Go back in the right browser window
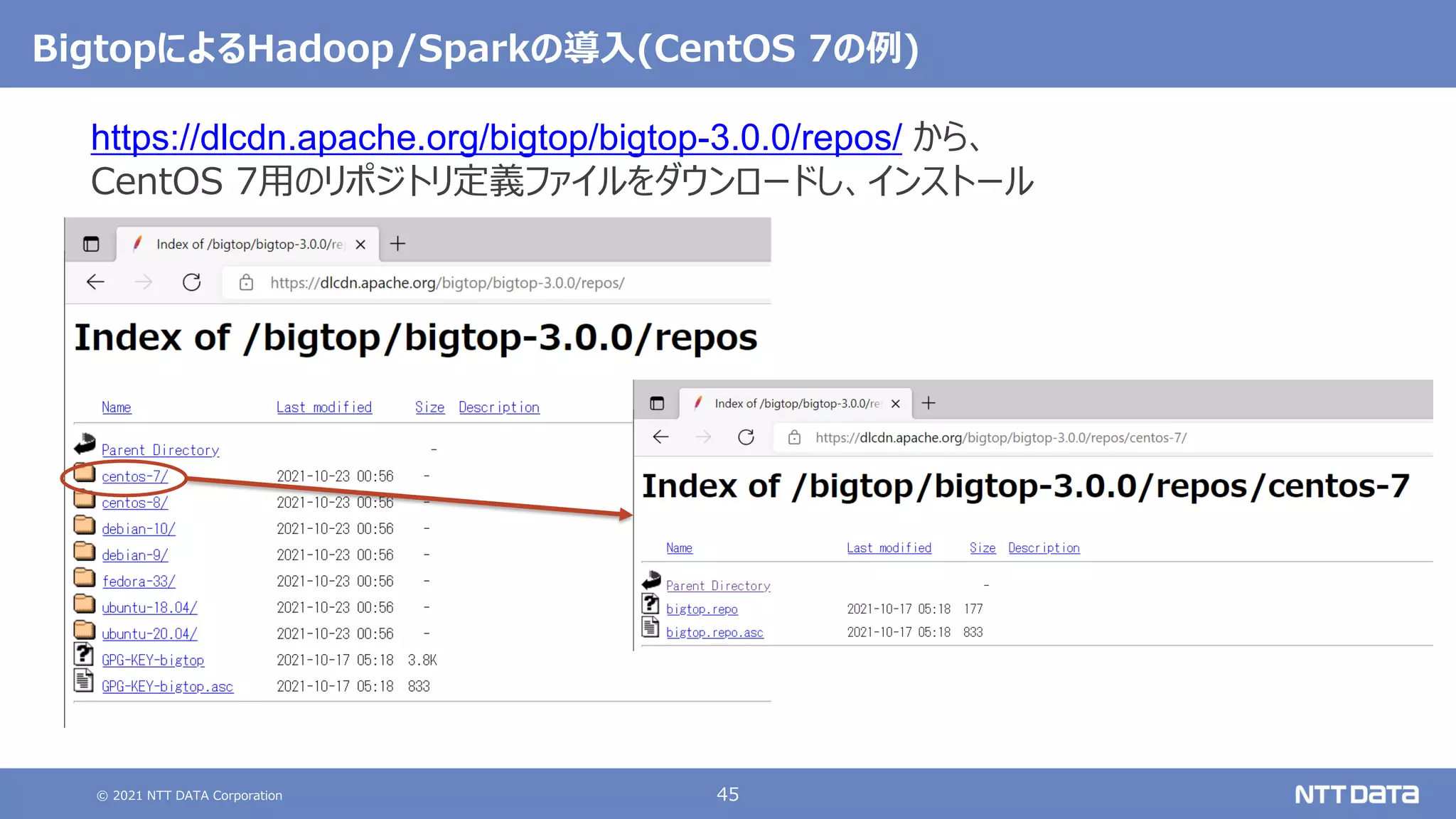The width and height of the screenshot is (1456, 819). pyautogui.click(x=661, y=437)
